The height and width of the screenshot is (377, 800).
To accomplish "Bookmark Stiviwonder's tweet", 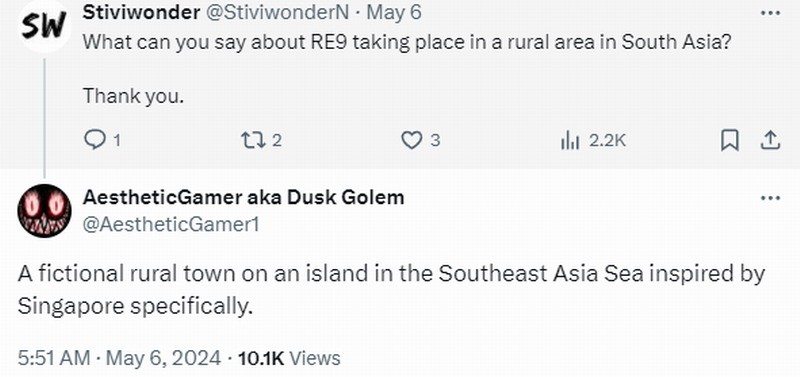I will pos(730,140).
